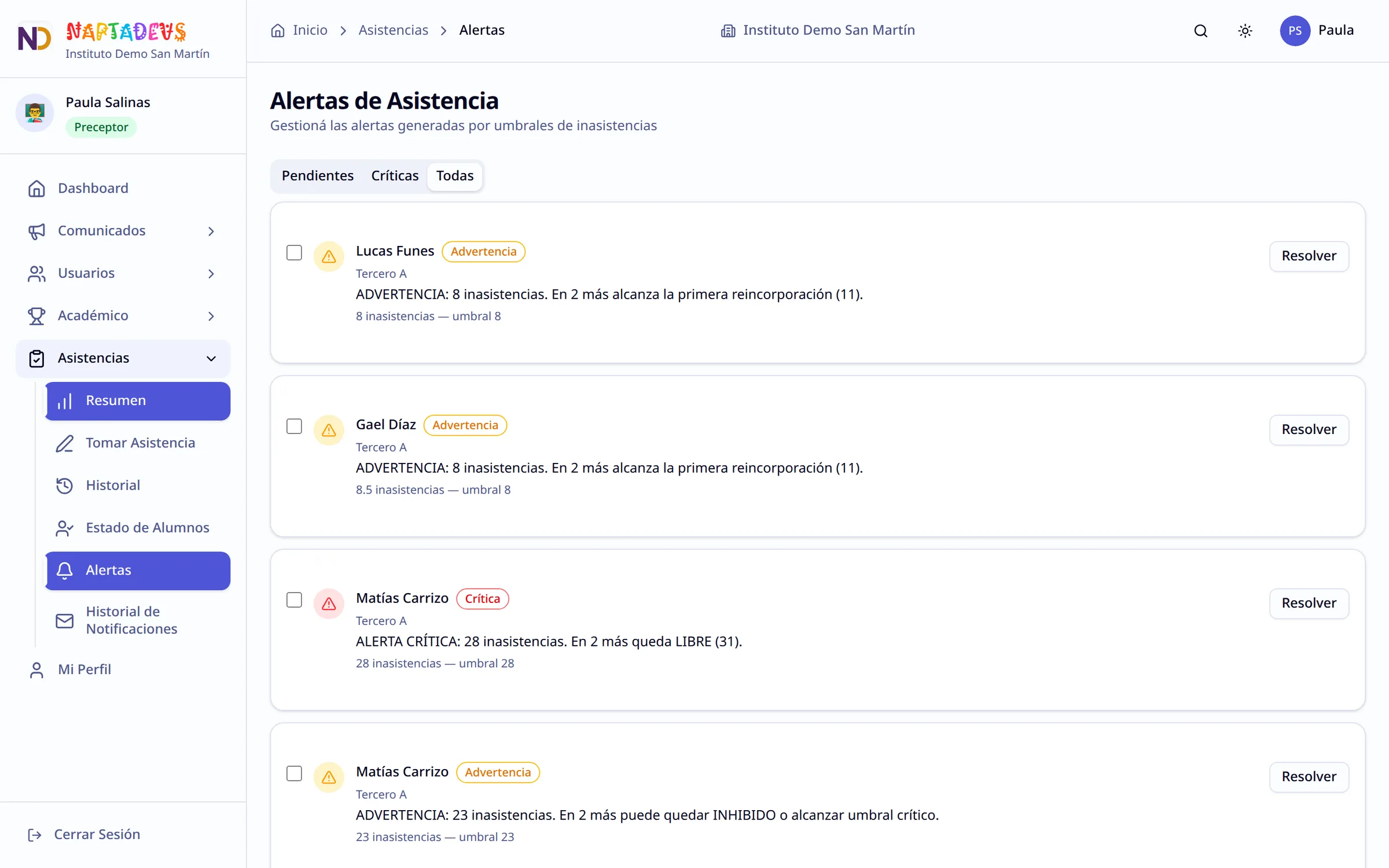Screen dimensions: 1389x868
Task: Click the Usuarios people icon
Action: click(x=36, y=273)
